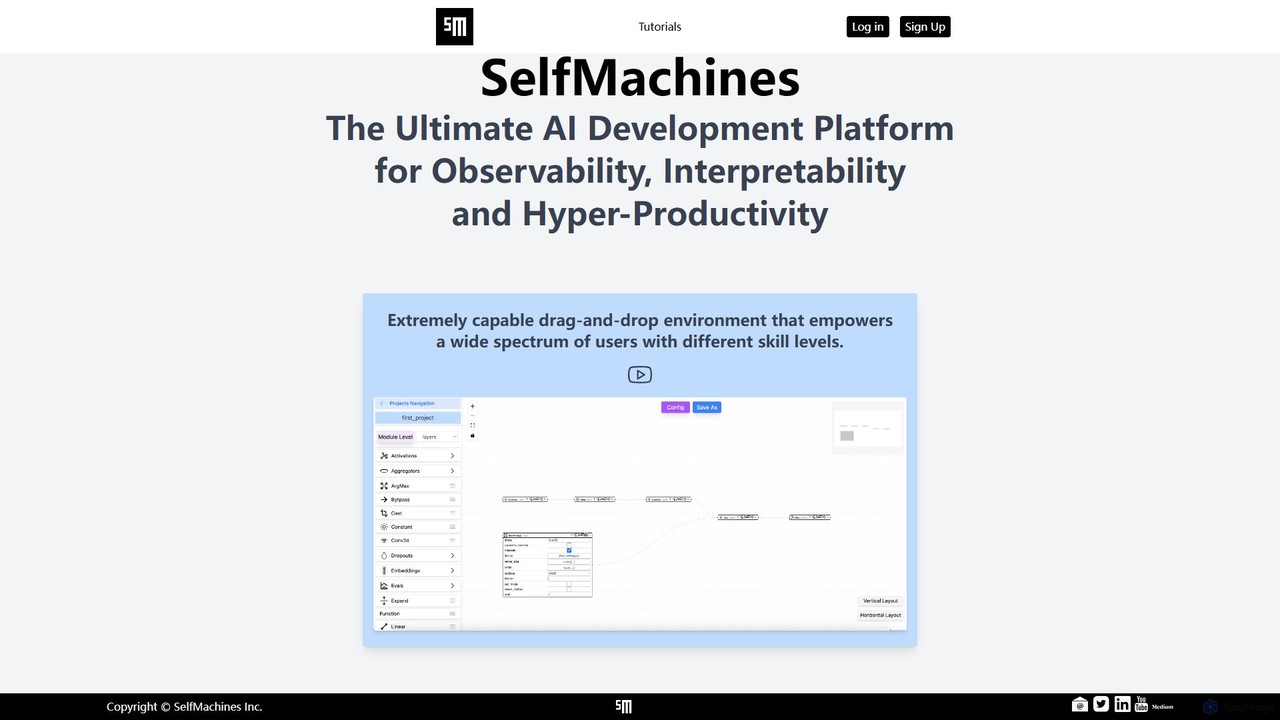Play the drag-and-drop demo video

point(640,374)
